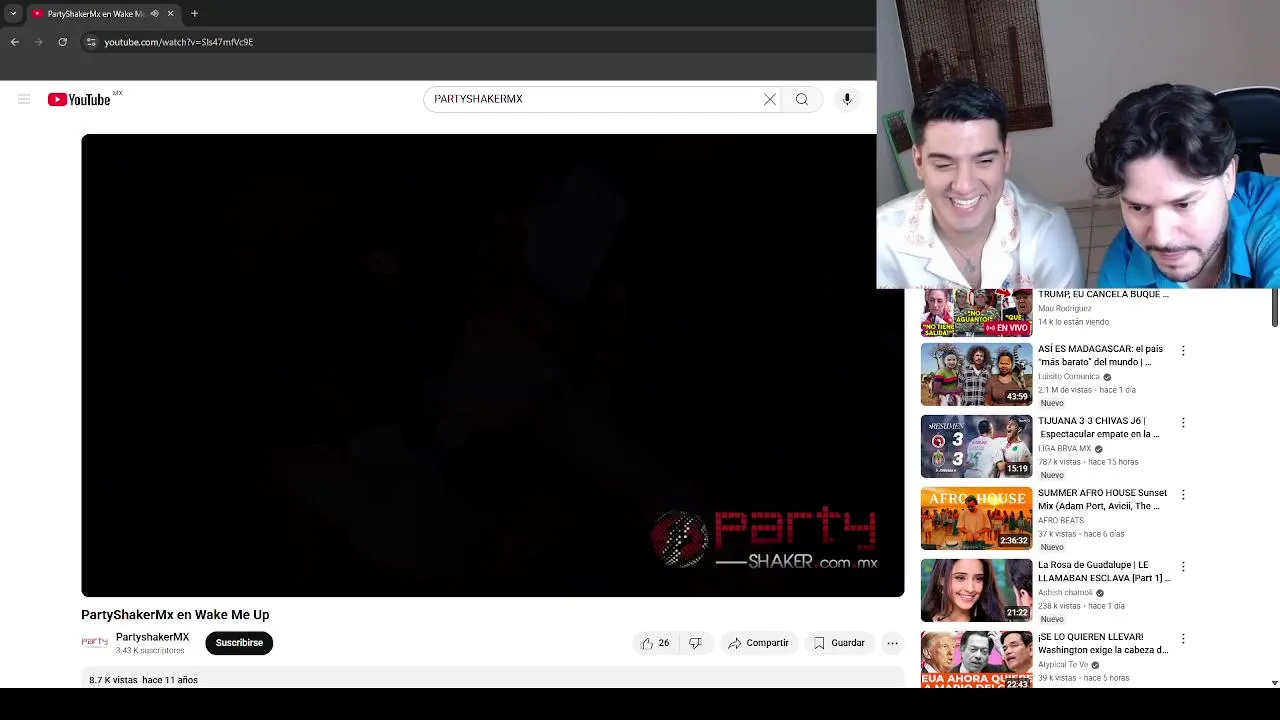Click the magnifier search button
The width and height of the screenshot is (1280, 720).
(x=802, y=99)
